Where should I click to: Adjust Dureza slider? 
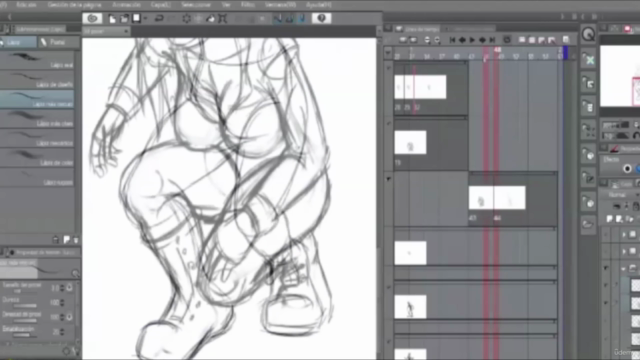pos(26,305)
